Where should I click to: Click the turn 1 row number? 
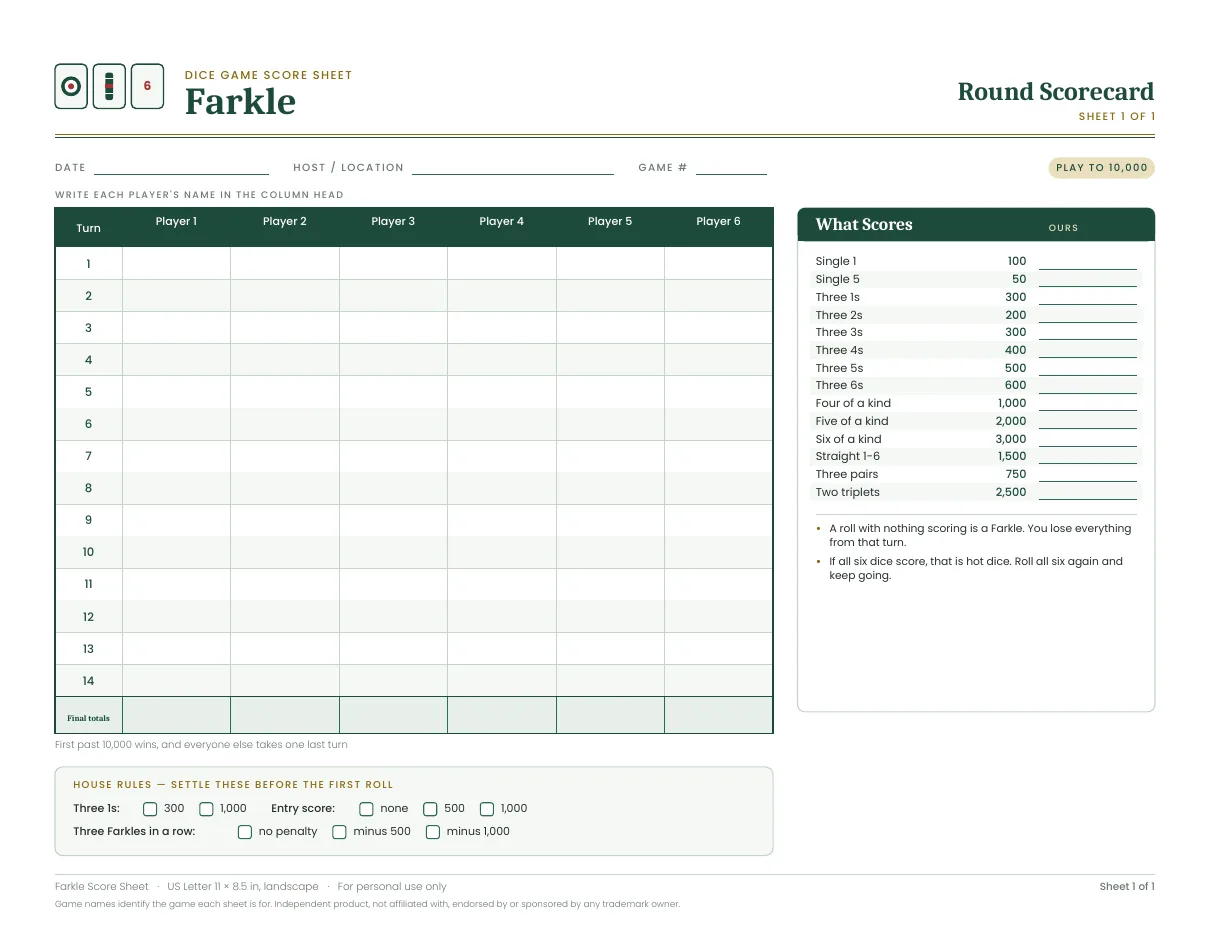(88, 264)
